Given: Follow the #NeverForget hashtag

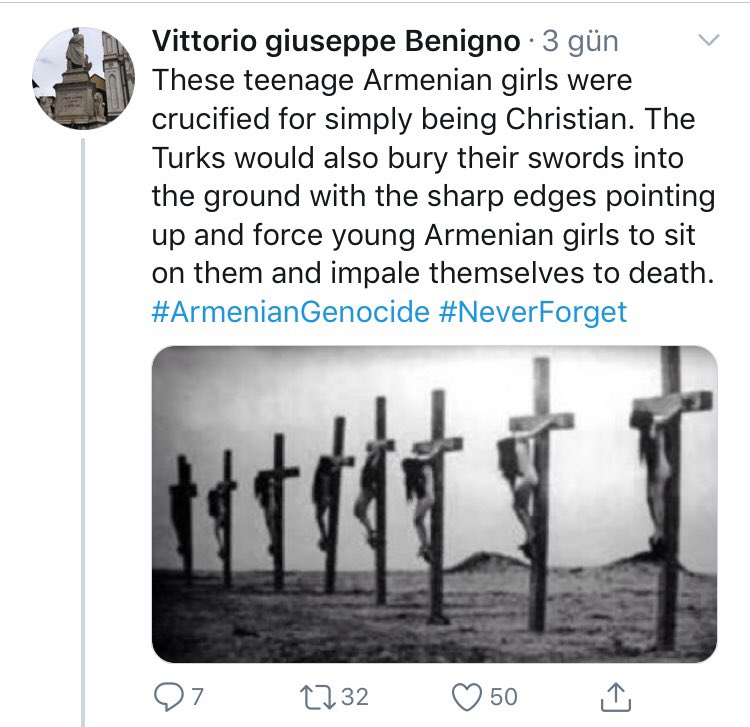Looking at the screenshot, I should click(532, 312).
